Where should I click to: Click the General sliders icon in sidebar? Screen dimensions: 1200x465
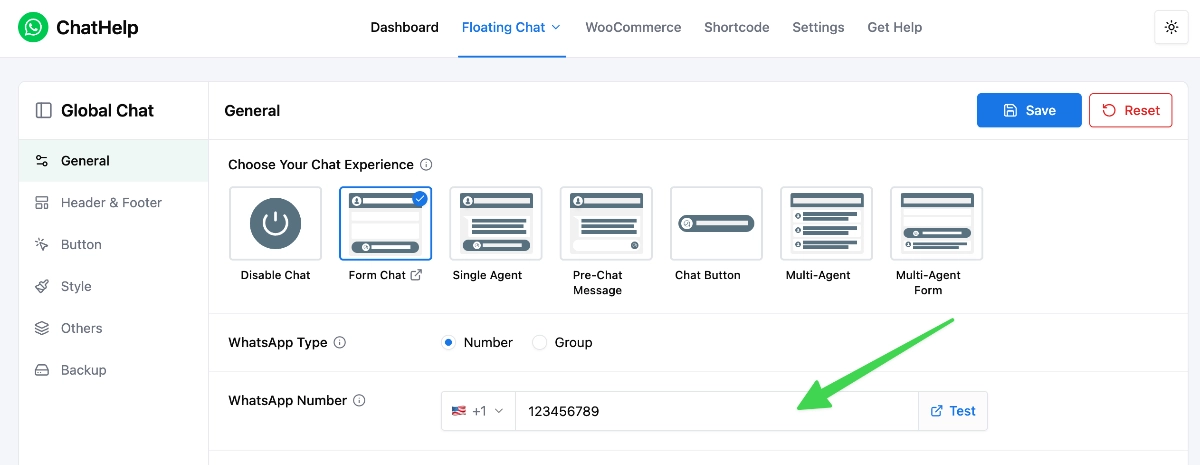(x=42, y=161)
